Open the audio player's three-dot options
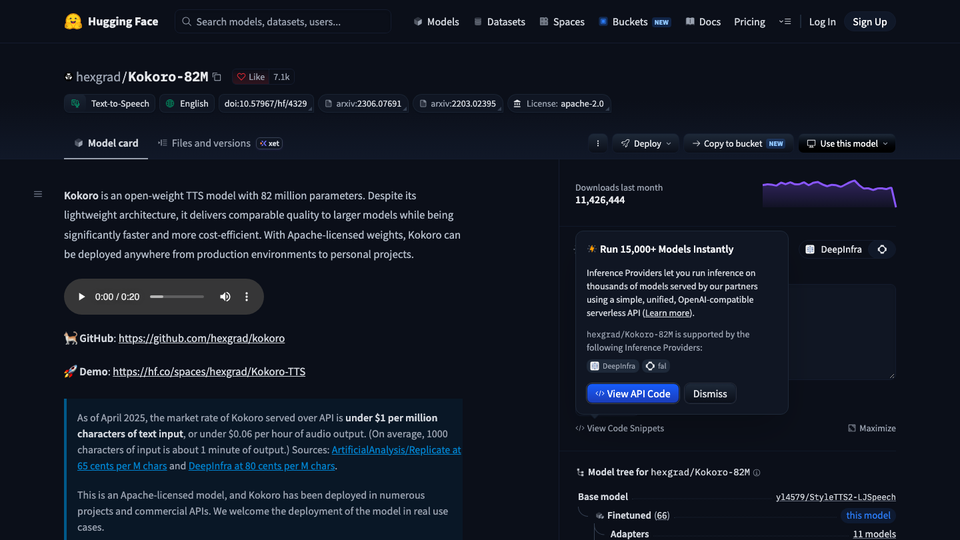The image size is (960, 540). pos(247,297)
